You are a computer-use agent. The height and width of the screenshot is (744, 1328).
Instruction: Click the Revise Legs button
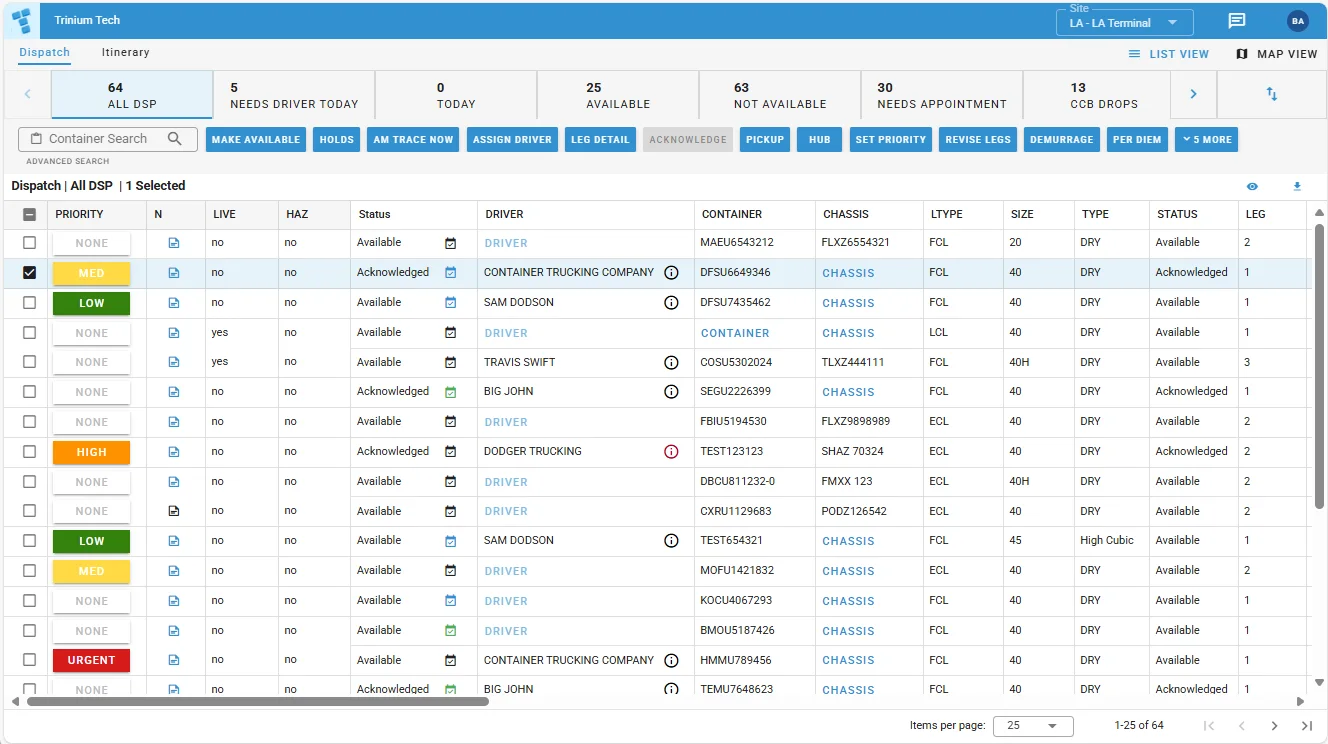978,140
